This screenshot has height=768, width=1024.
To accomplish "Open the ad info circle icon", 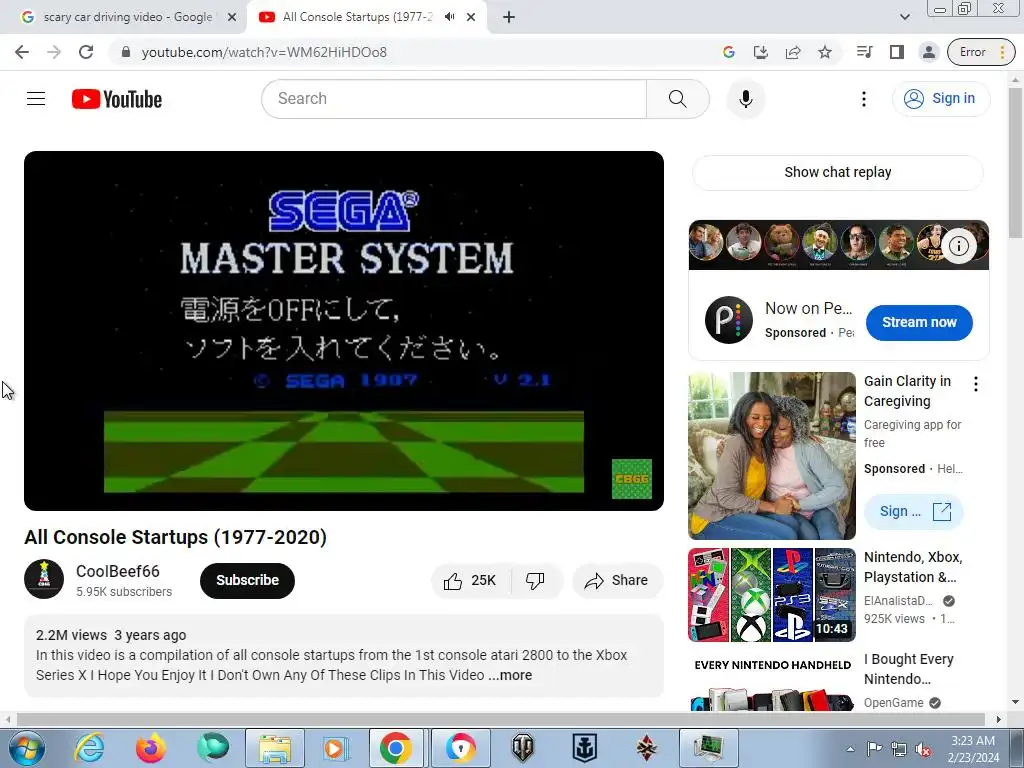I will point(958,246).
